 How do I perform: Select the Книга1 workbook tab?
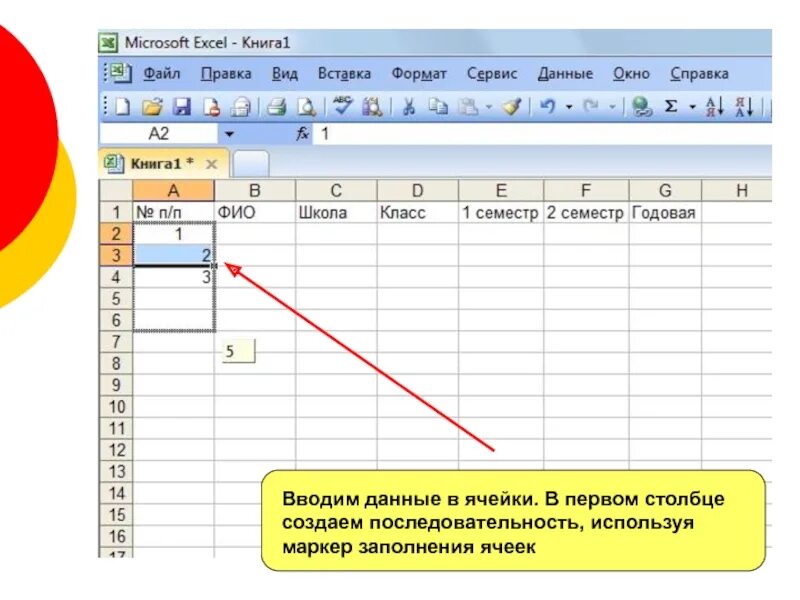(162, 164)
